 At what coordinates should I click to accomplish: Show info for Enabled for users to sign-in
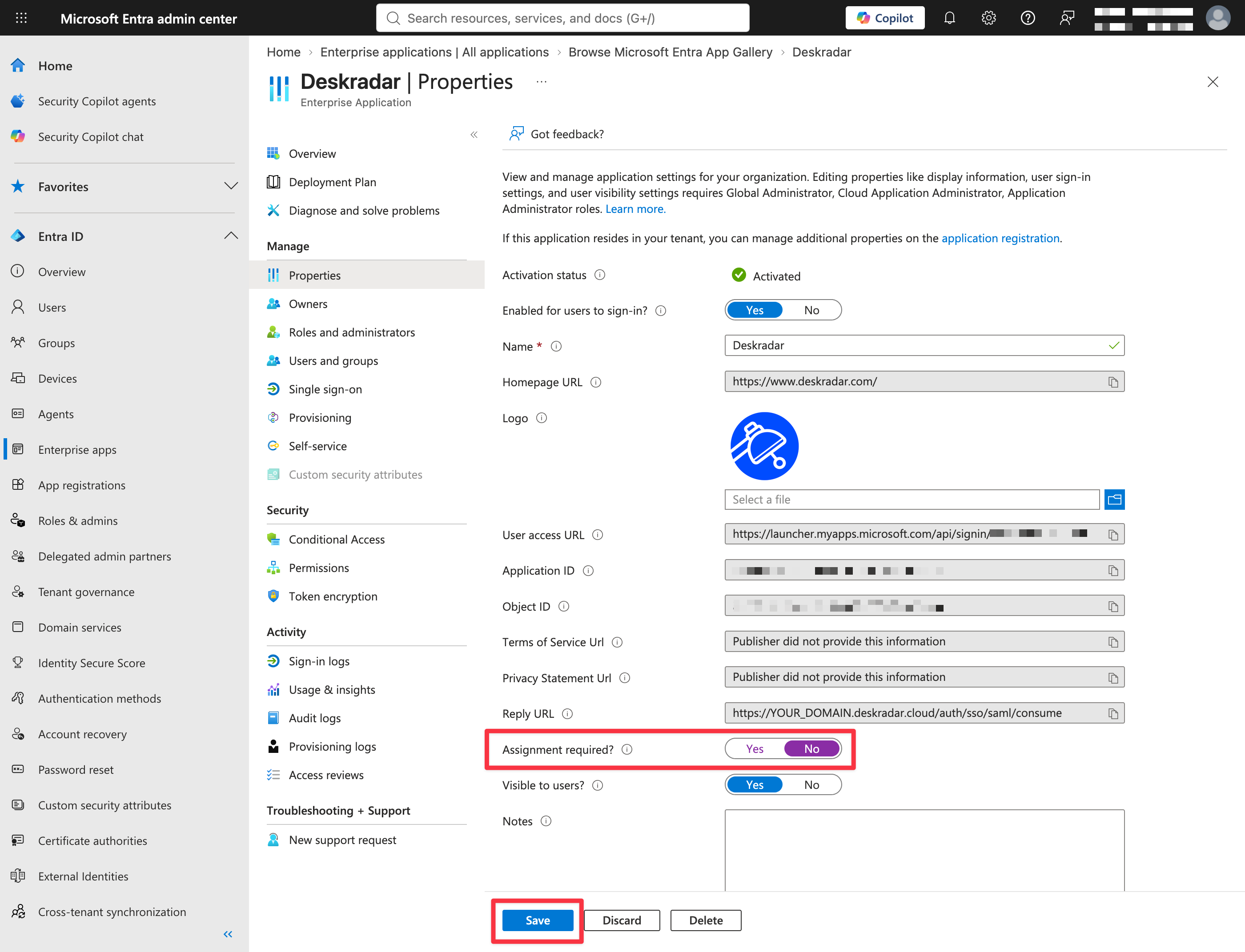tap(660, 311)
